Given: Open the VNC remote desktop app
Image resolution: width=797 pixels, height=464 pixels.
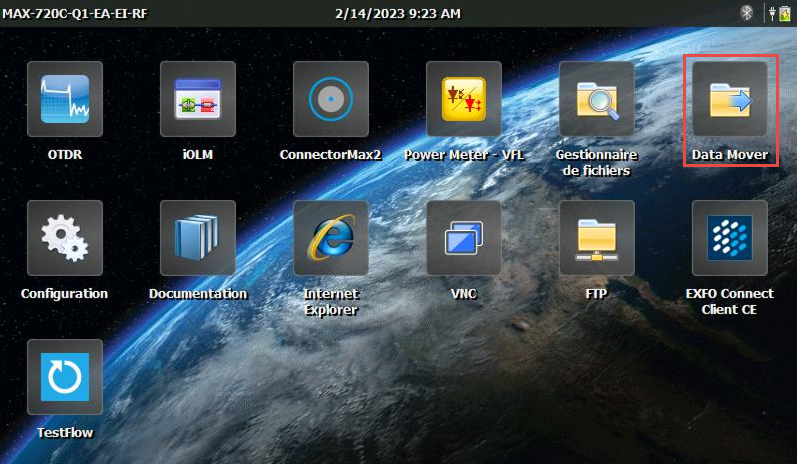Looking at the screenshot, I should [464, 238].
